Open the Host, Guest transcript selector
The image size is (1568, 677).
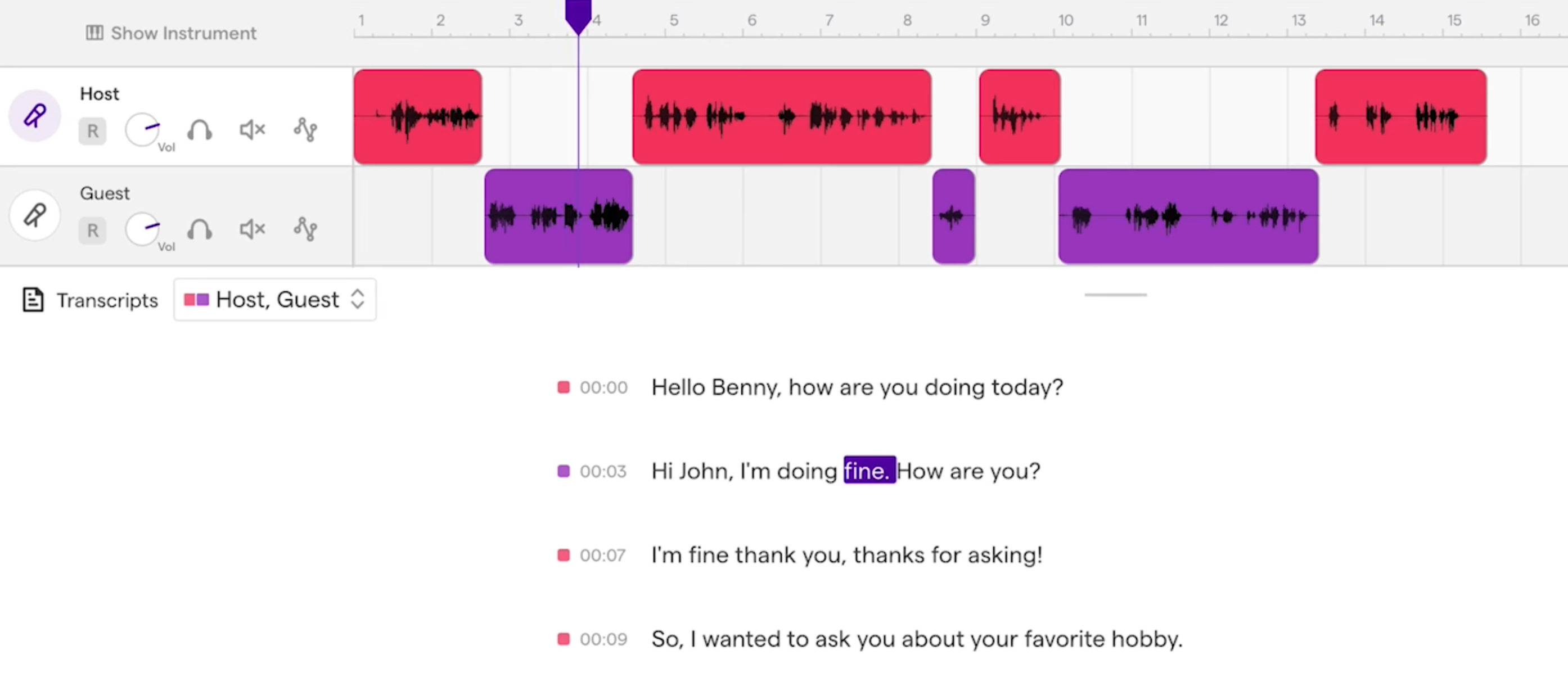pos(275,300)
